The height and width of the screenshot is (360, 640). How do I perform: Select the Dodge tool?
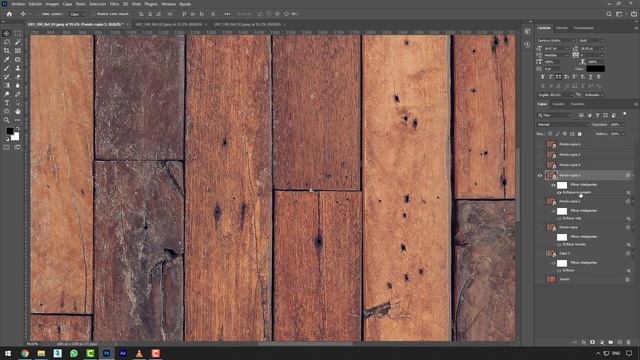7,94
